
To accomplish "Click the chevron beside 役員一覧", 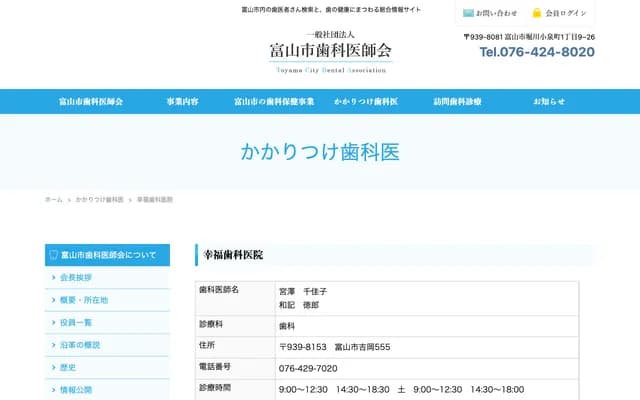I will [53, 322].
